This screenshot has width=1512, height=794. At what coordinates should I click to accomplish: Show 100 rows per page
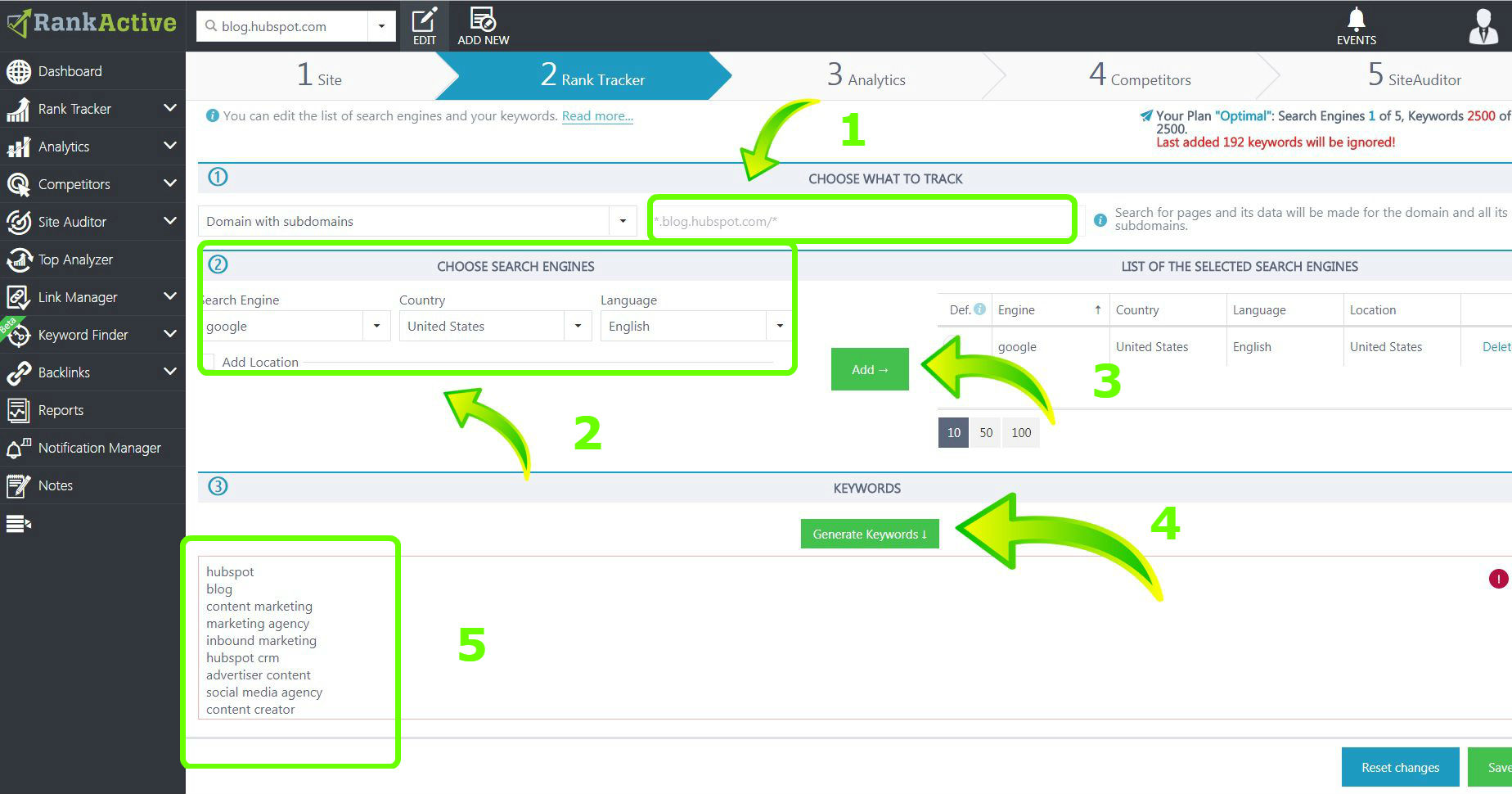click(x=1021, y=432)
